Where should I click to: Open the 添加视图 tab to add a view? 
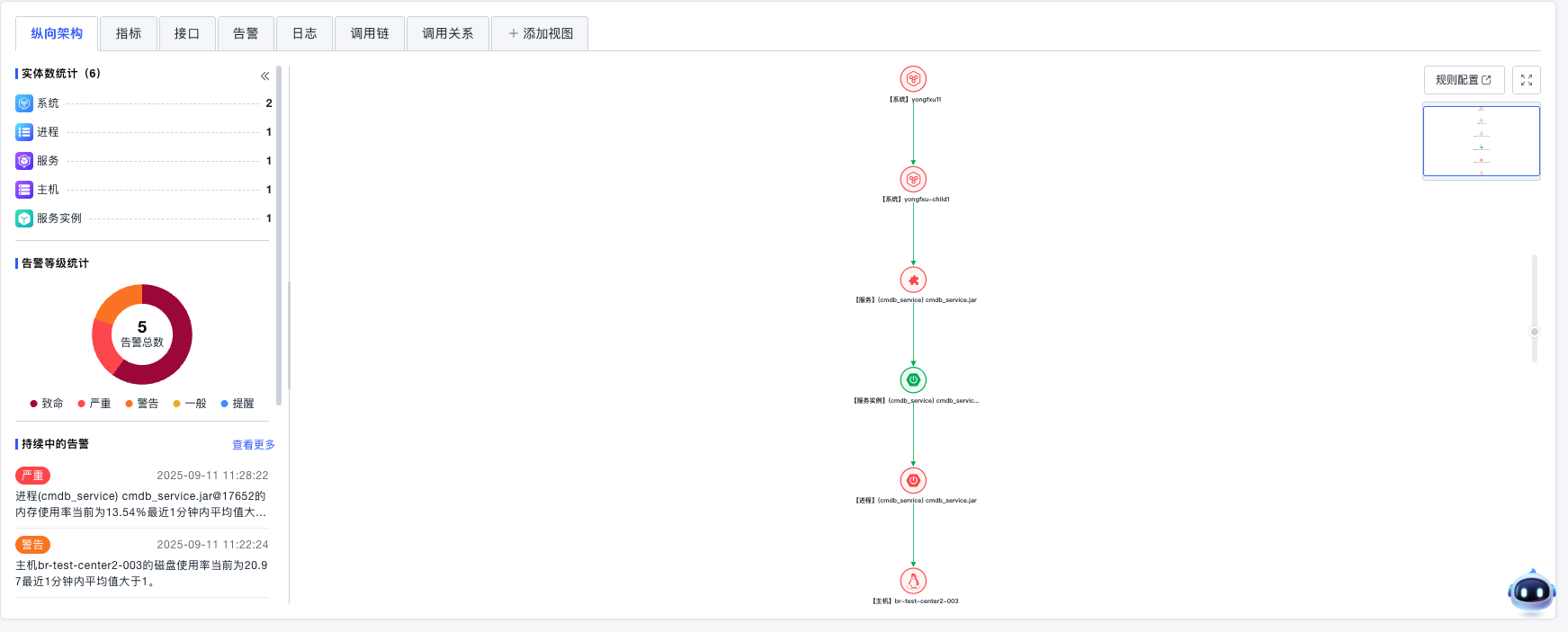(x=540, y=33)
